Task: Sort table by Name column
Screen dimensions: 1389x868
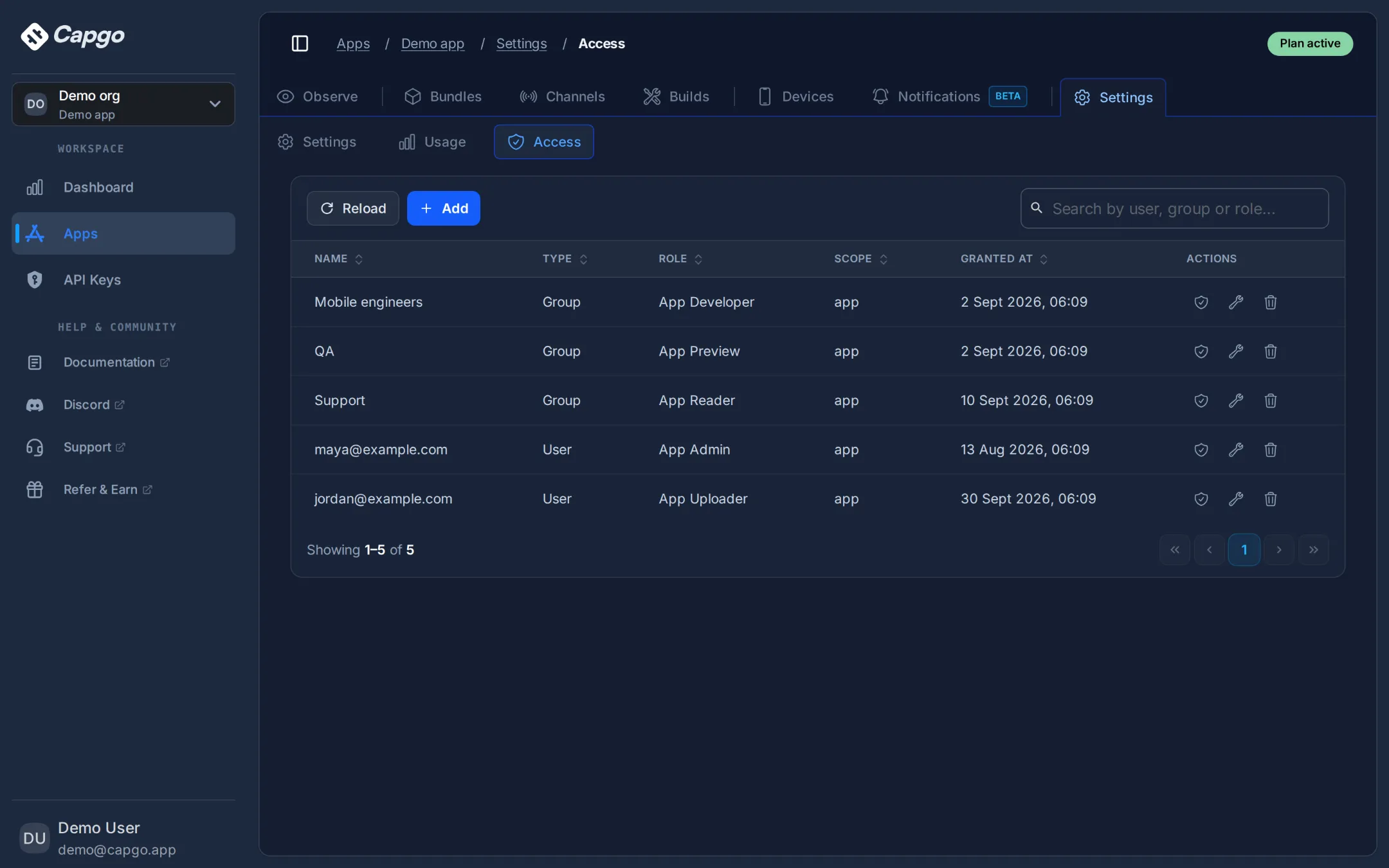Action: point(338,258)
